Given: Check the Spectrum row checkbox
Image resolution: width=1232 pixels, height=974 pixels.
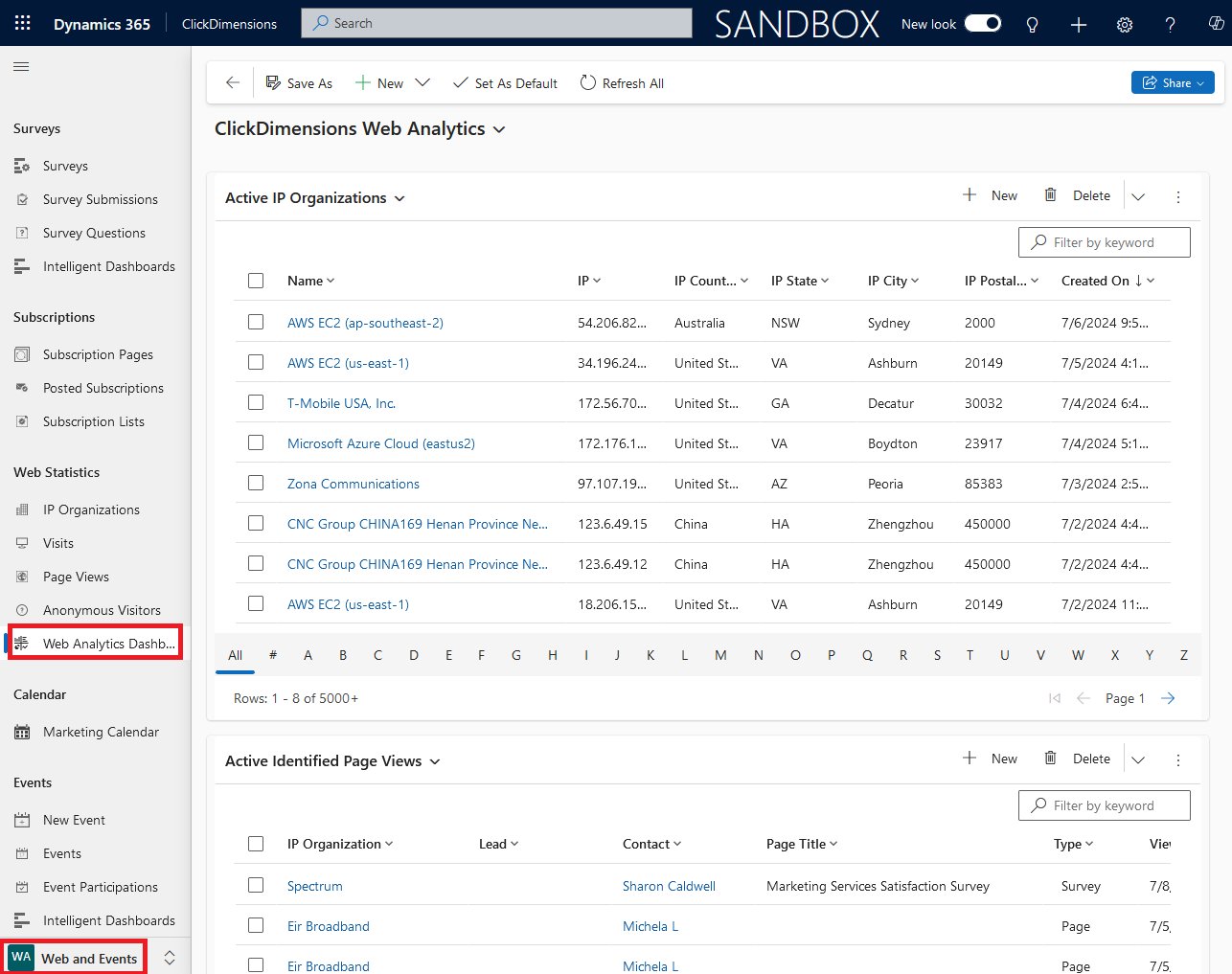Looking at the screenshot, I should point(256,885).
